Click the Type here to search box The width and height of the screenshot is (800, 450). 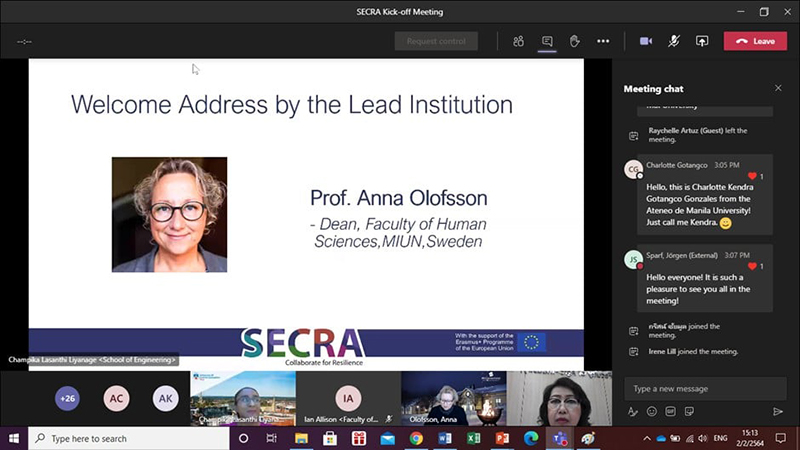coord(129,438)
